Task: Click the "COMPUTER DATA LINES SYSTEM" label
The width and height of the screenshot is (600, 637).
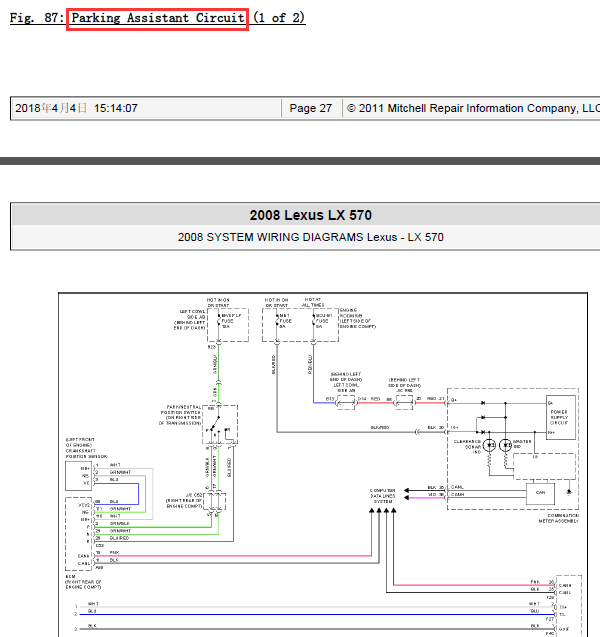Action: pos(382,496)
